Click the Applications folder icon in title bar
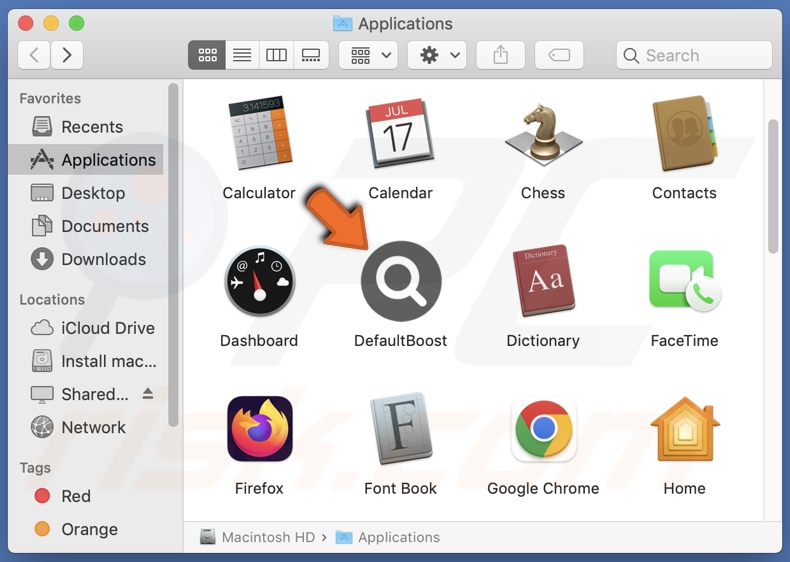The width and height of the screenshot is (790, 562). [x=343, y=23]
